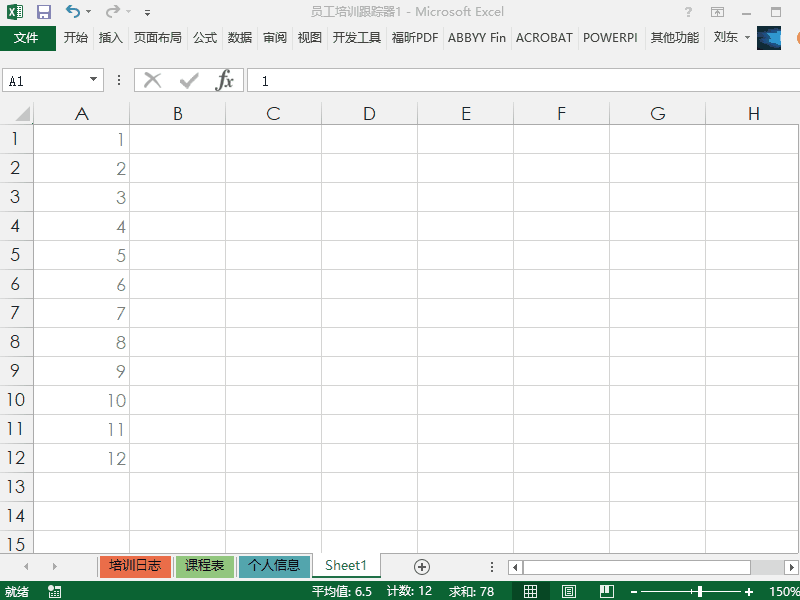The image size is (800, 600).
Task: Click the Undo arrow icon
Action: pyautogui.click(x=72, y=12)
